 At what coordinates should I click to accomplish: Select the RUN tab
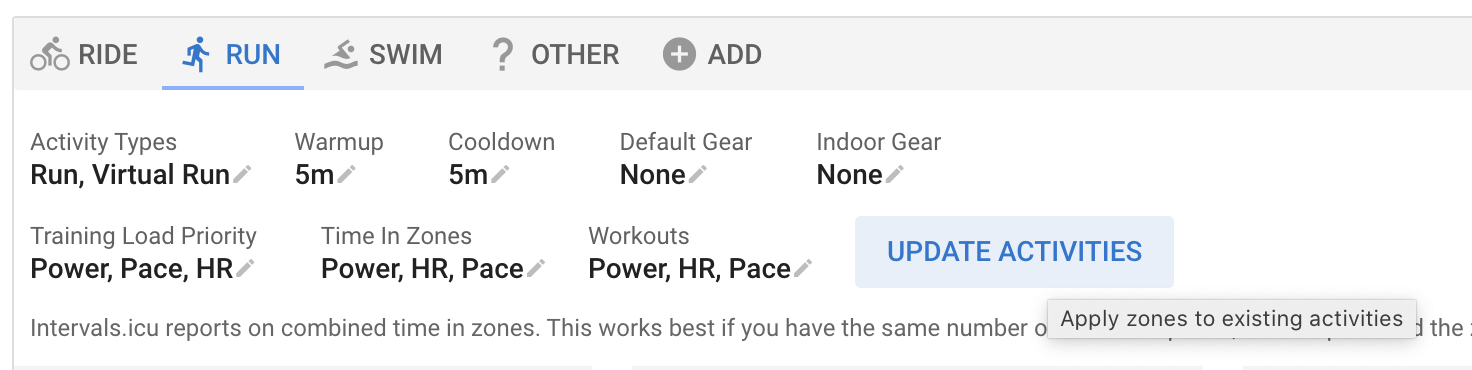(x=232, y=54)
